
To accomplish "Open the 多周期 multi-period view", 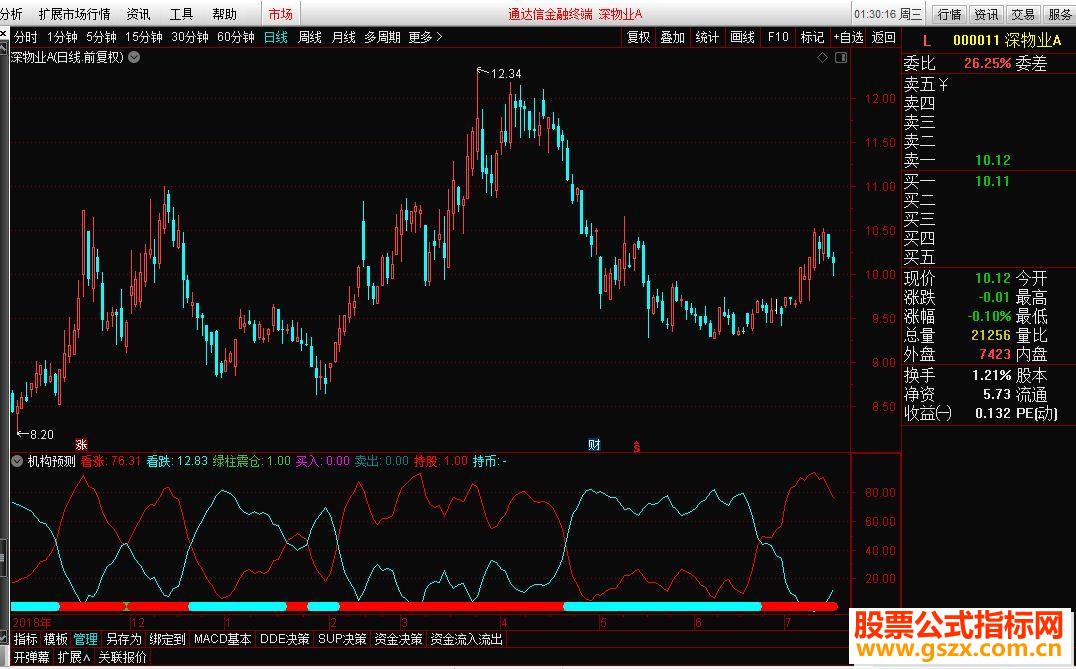I will click(x=382, y=37).
